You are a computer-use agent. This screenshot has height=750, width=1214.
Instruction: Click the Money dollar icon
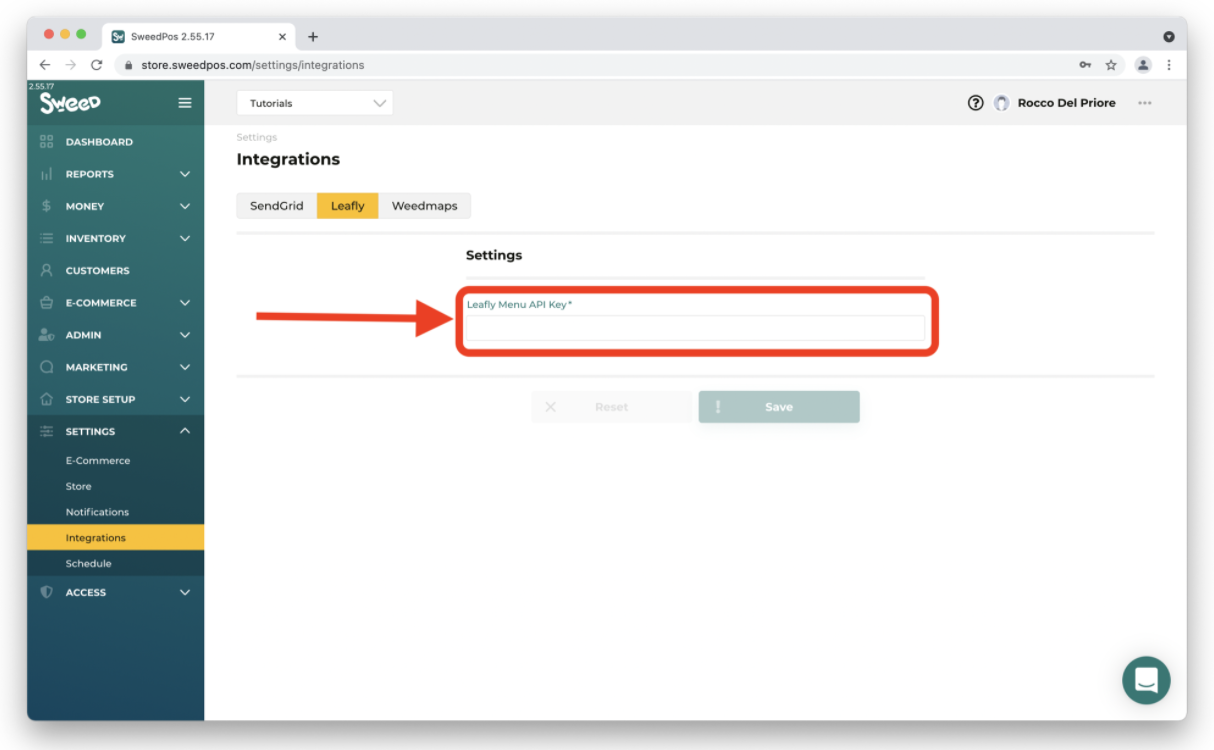point(46,206)
